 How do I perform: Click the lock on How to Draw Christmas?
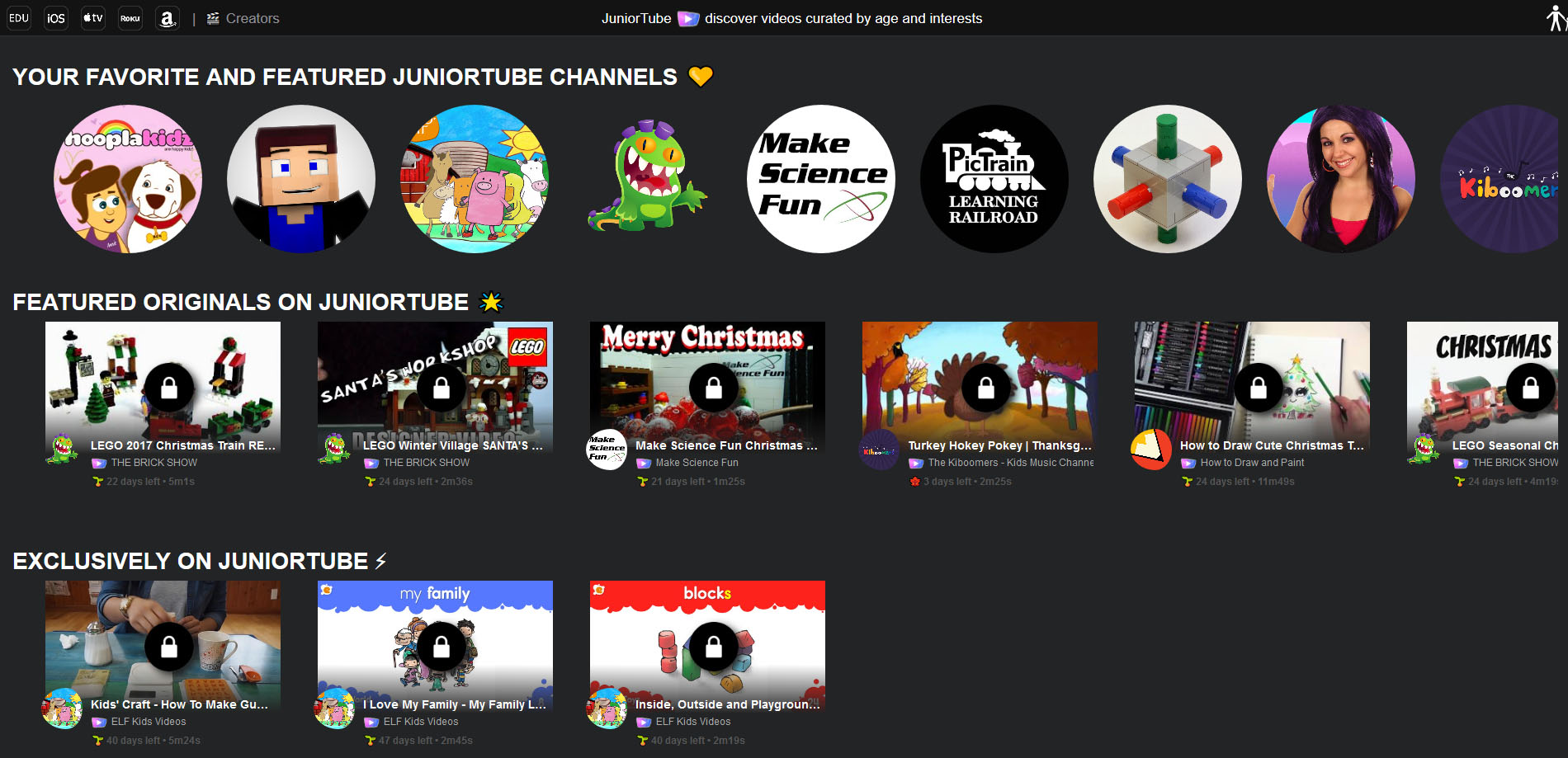coord(1259,388)
